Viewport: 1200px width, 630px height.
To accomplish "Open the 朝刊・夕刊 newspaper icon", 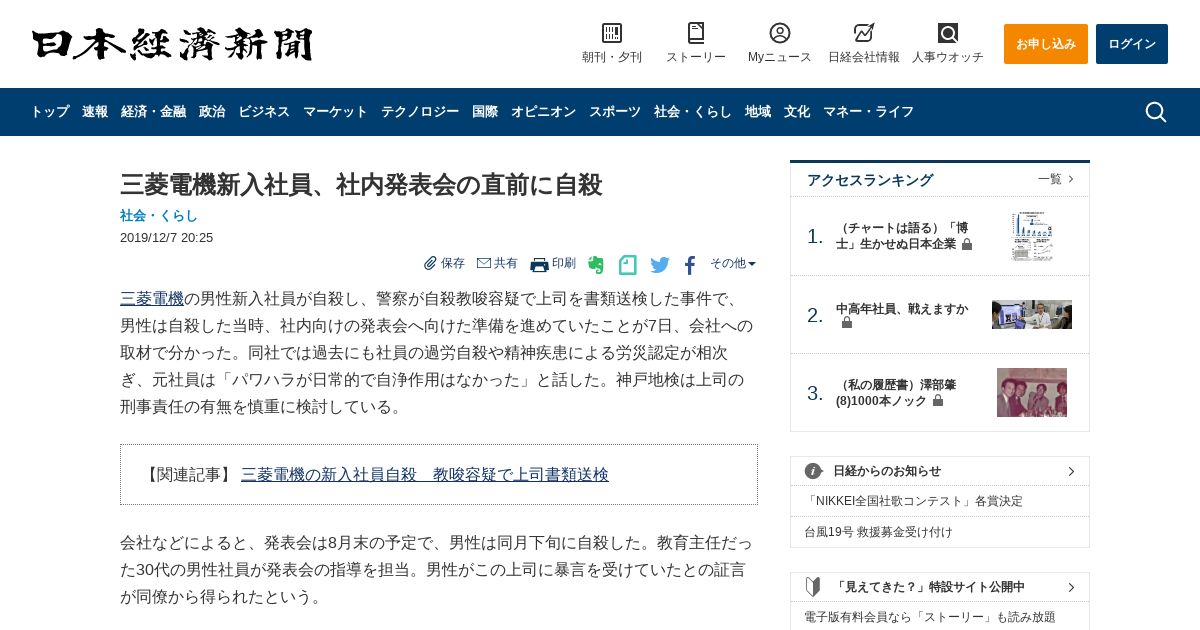I will tap(612, 33).
